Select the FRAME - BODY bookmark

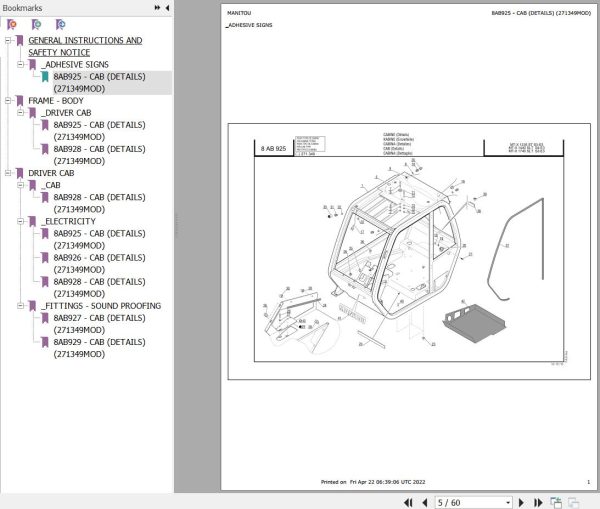click(56, 101)
